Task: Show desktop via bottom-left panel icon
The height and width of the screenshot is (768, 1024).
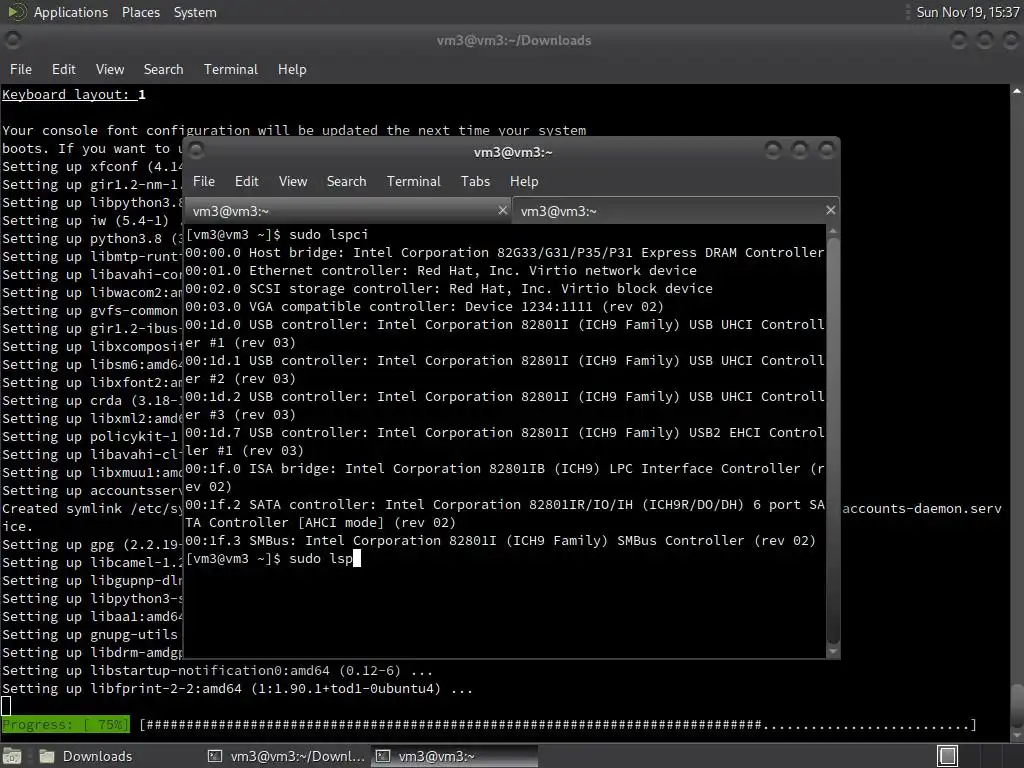Action: pos(12,756)
